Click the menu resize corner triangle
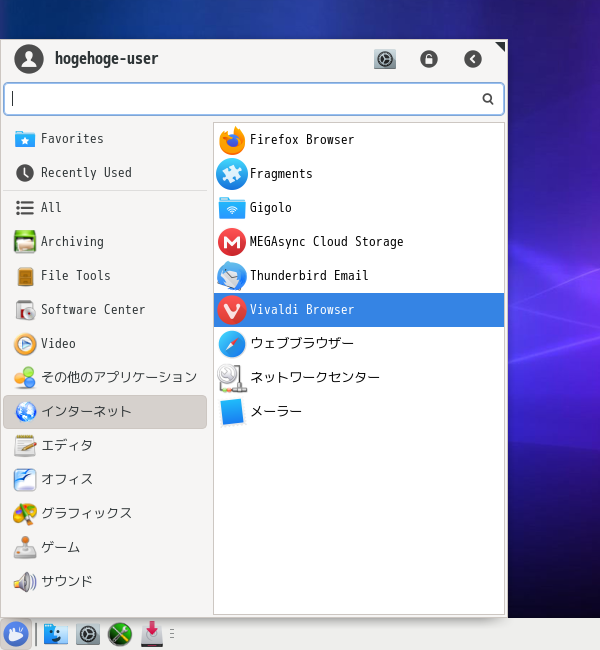600x650 pixels. [500, 46]
